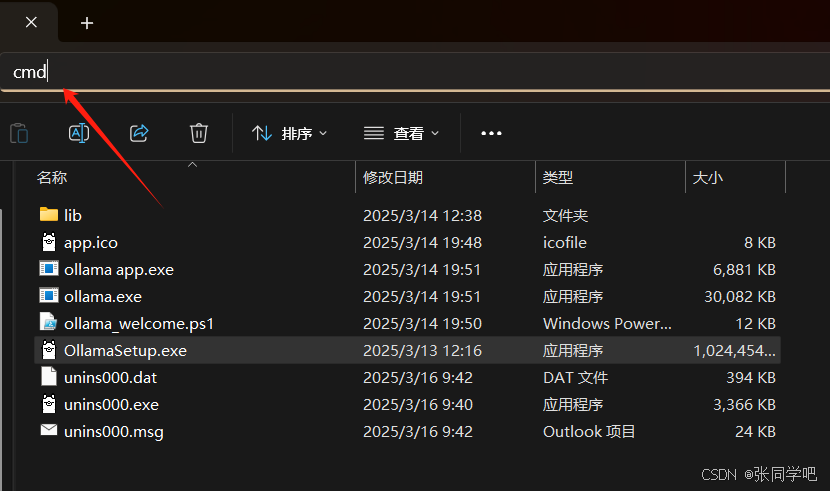The width and height of the screenshot is (830, 491).
Task: Click the 3,366 KB size cell
Action: click(744, 404)
